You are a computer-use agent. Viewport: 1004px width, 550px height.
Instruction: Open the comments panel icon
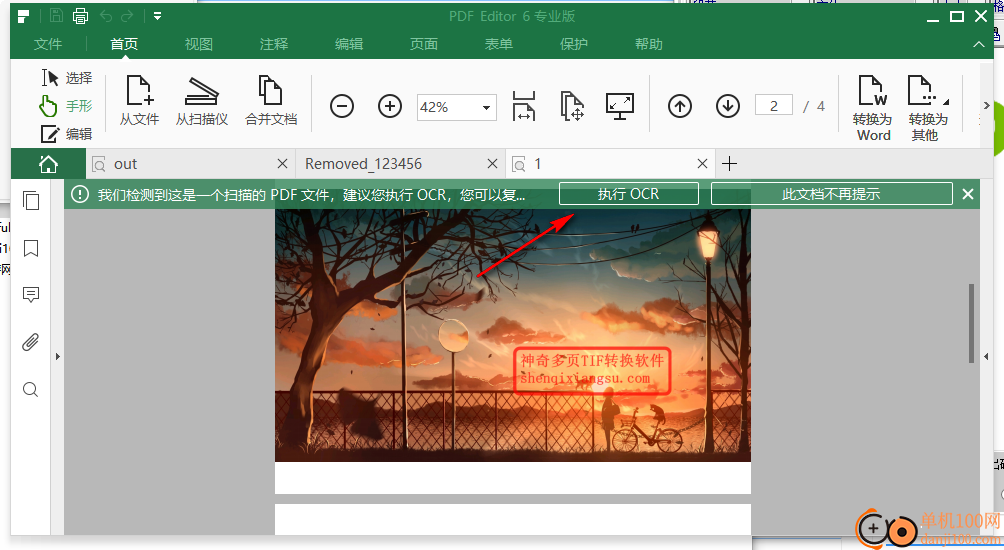pos(31,295)
